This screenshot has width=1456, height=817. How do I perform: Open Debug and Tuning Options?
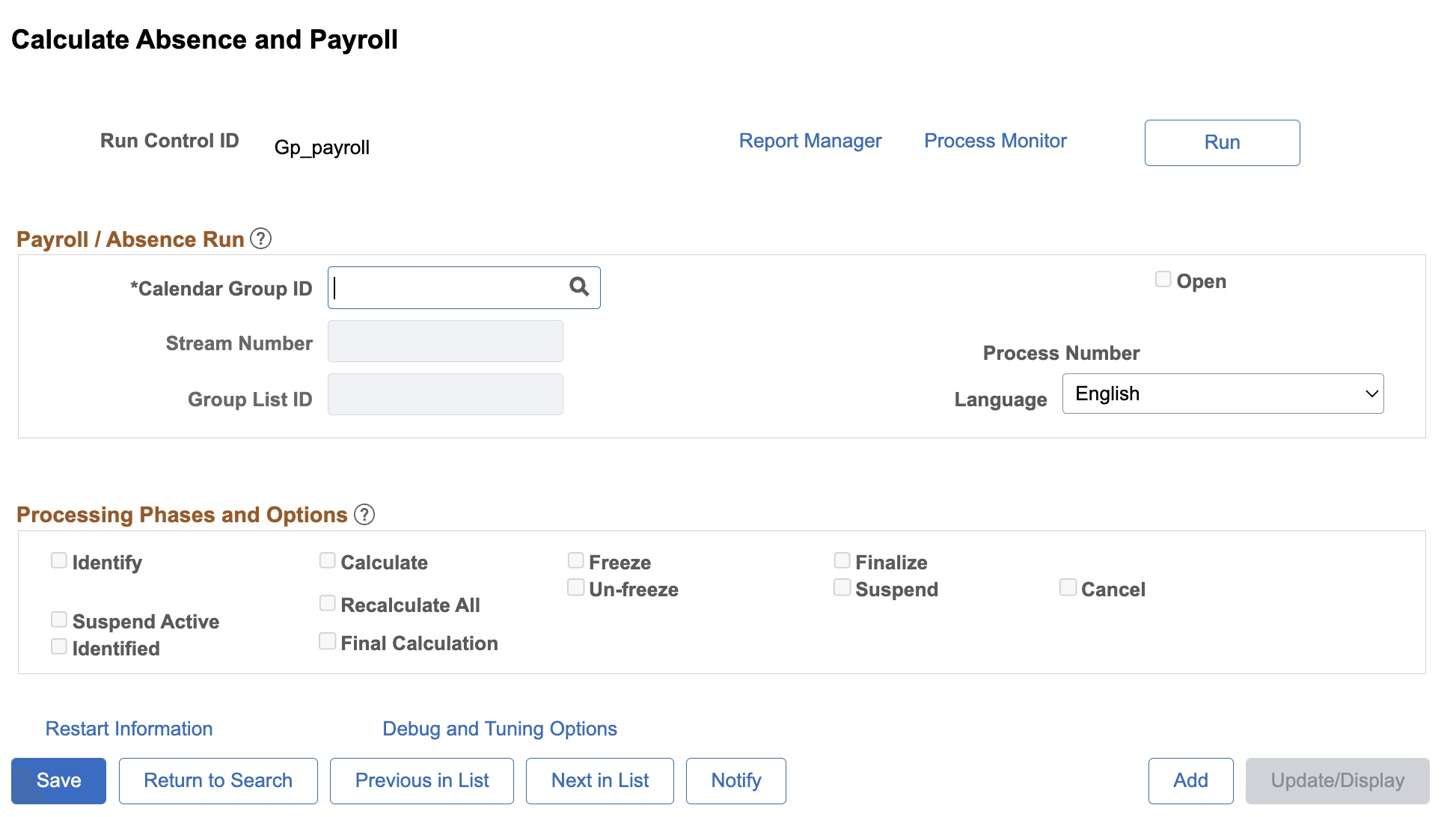(499, 728)
